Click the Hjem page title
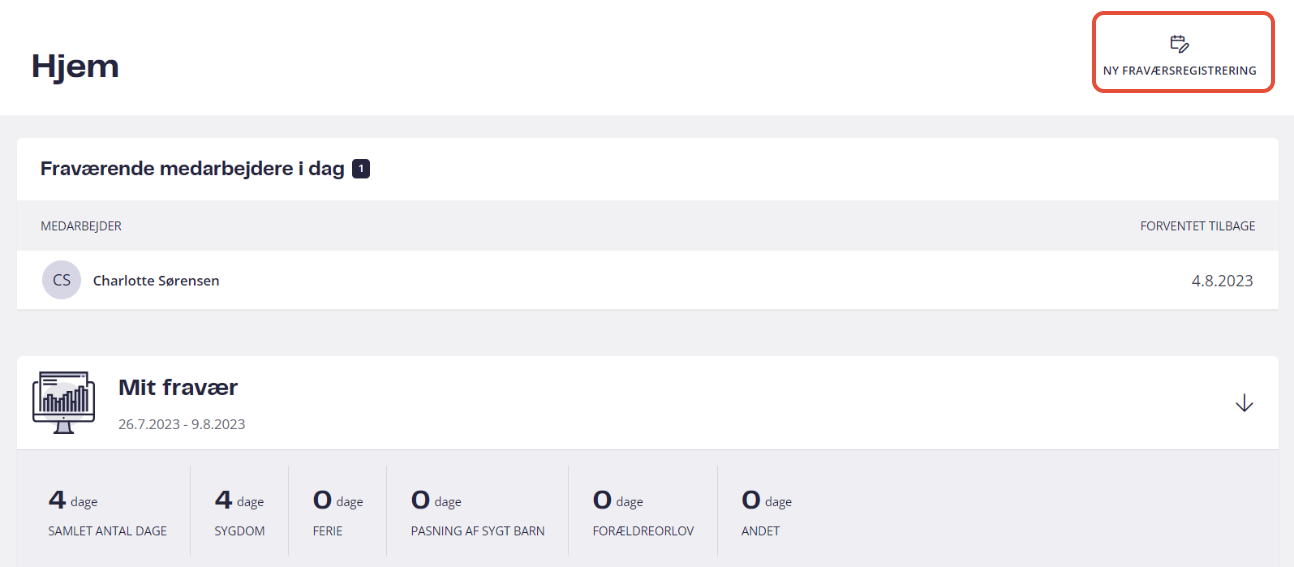 click(75, 66)
